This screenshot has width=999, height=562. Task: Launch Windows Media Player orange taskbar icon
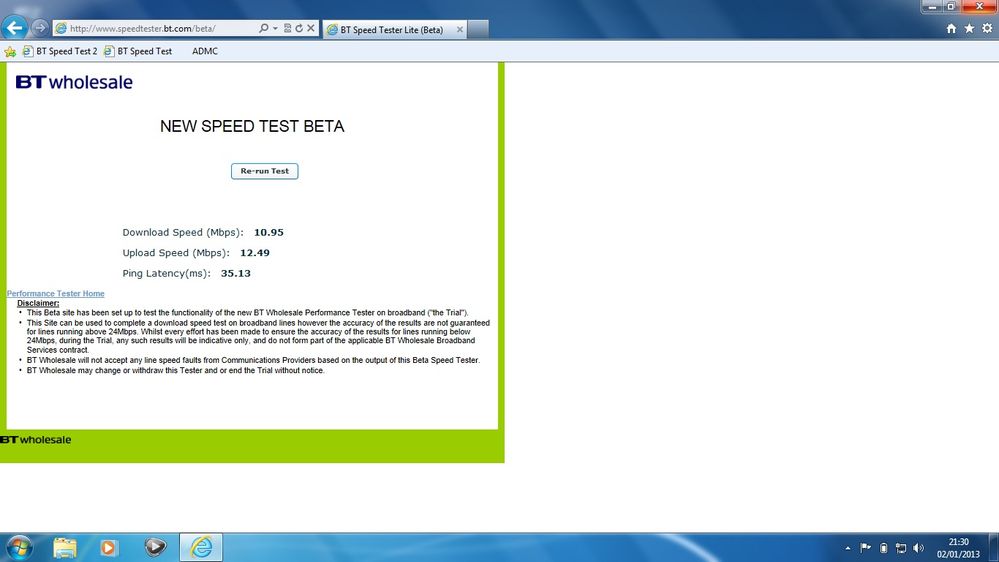click(108, 547)
